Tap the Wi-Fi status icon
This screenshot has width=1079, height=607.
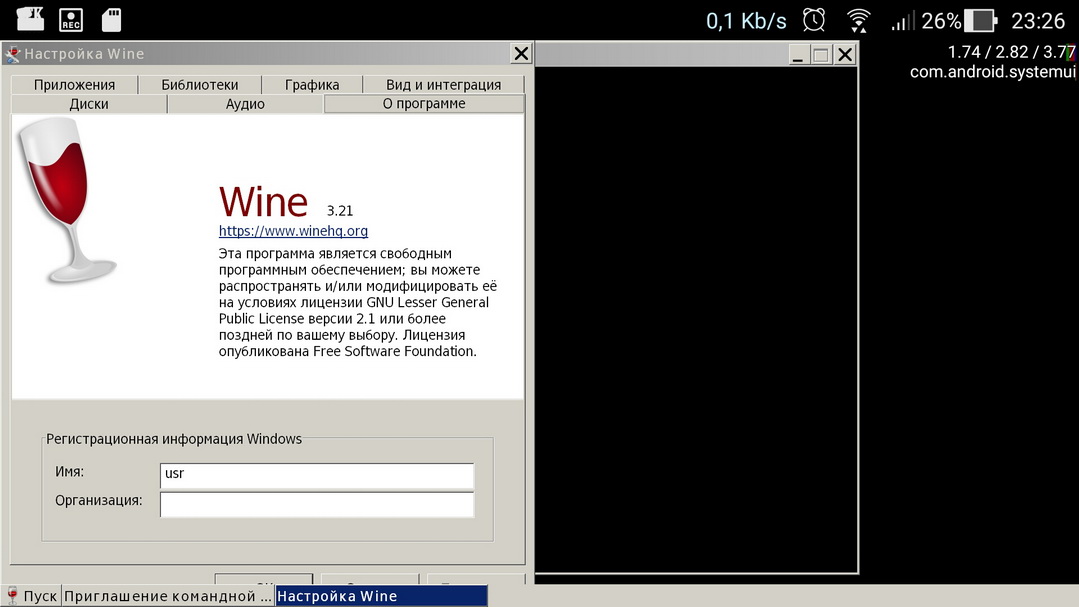point(858,21)
